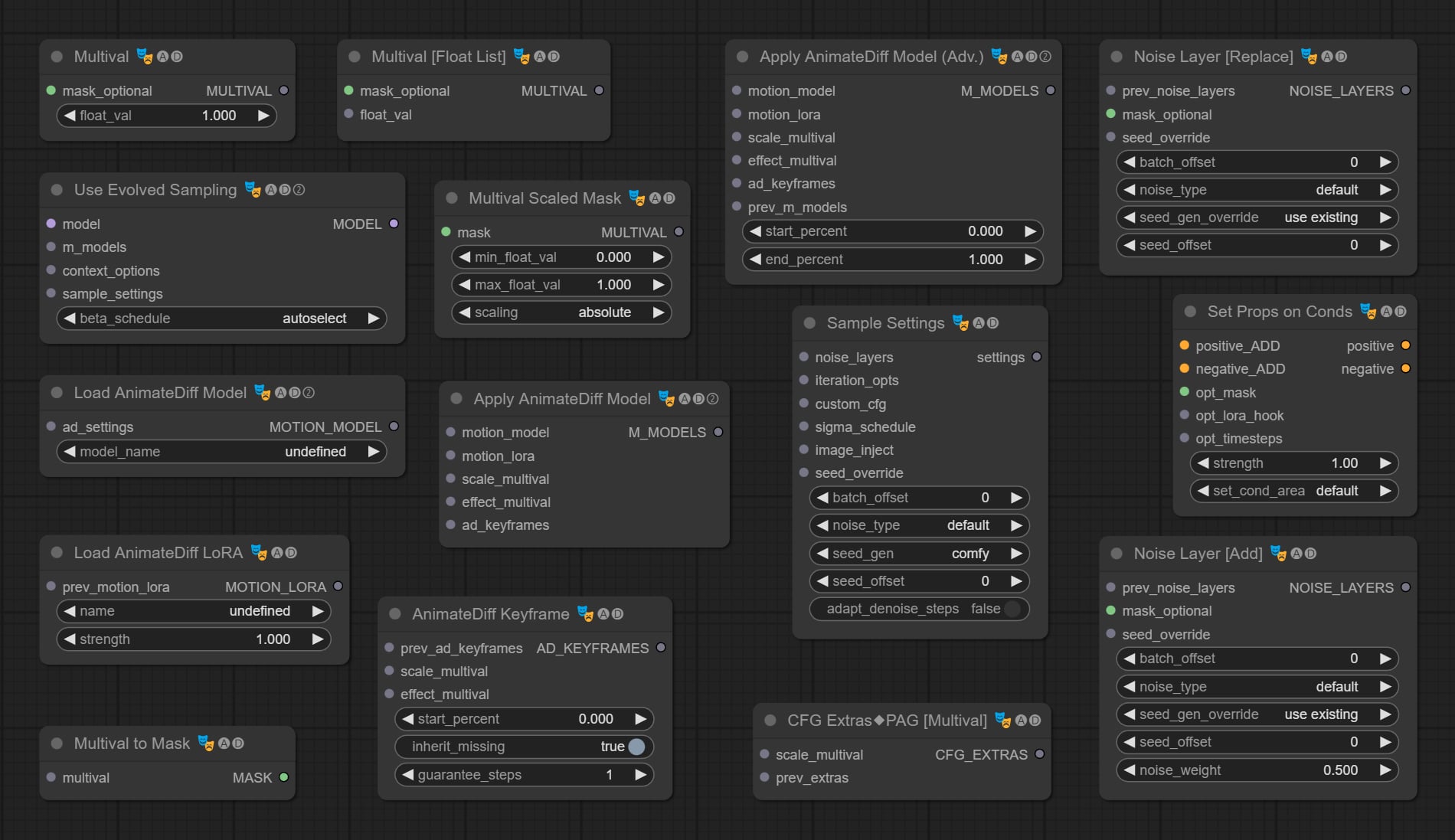
Task: Open noise_type dropdown in Sample Settings
Action: (x=919, y=525)
